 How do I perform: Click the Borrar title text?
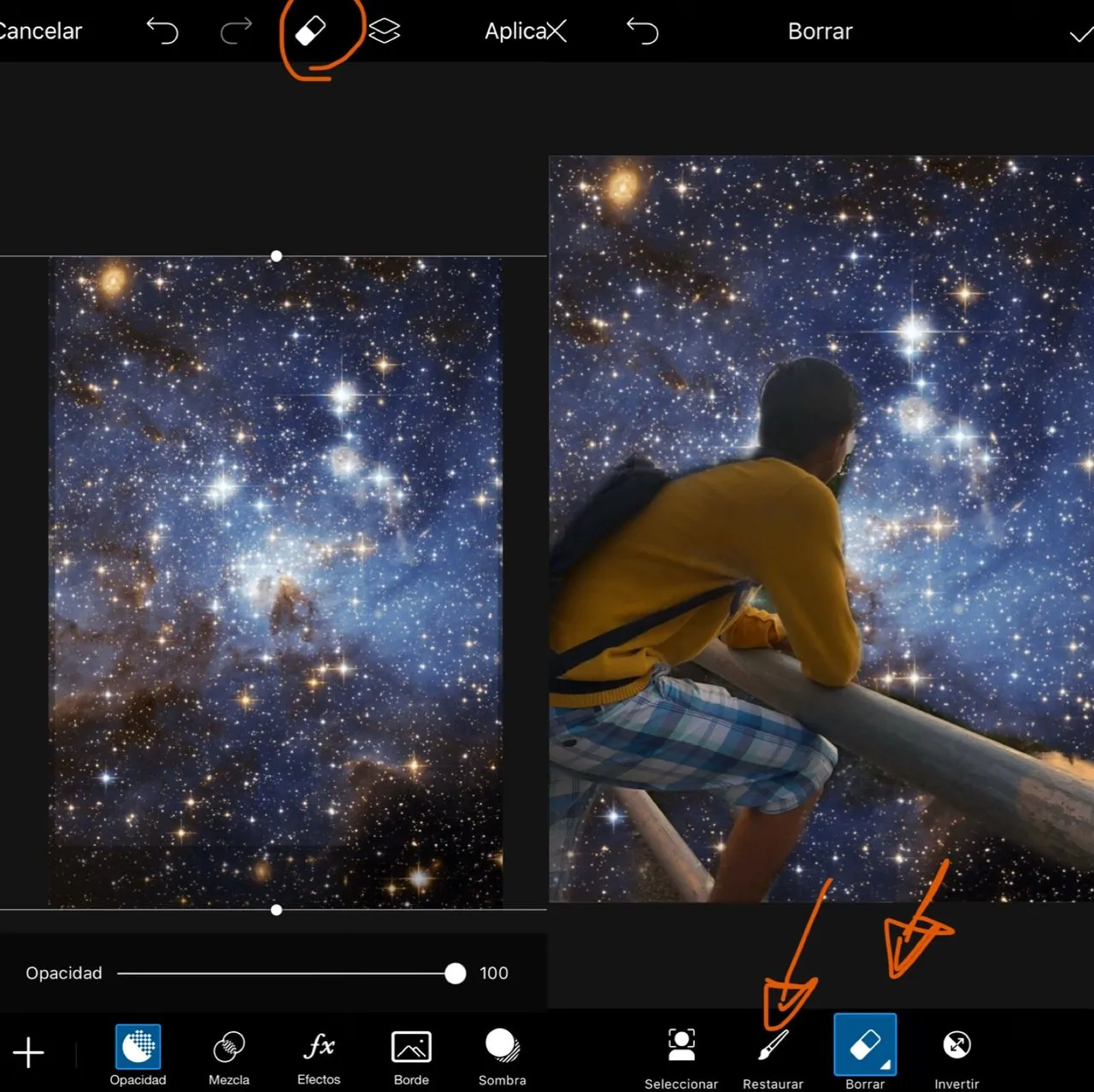pyautogui.click(x=820, y=32)
